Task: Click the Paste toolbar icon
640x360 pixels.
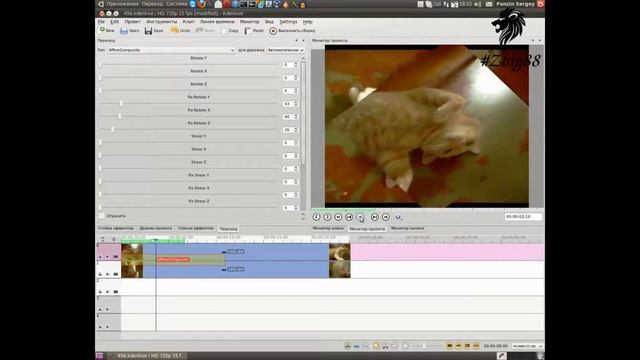Action: (x=248, y=31)
